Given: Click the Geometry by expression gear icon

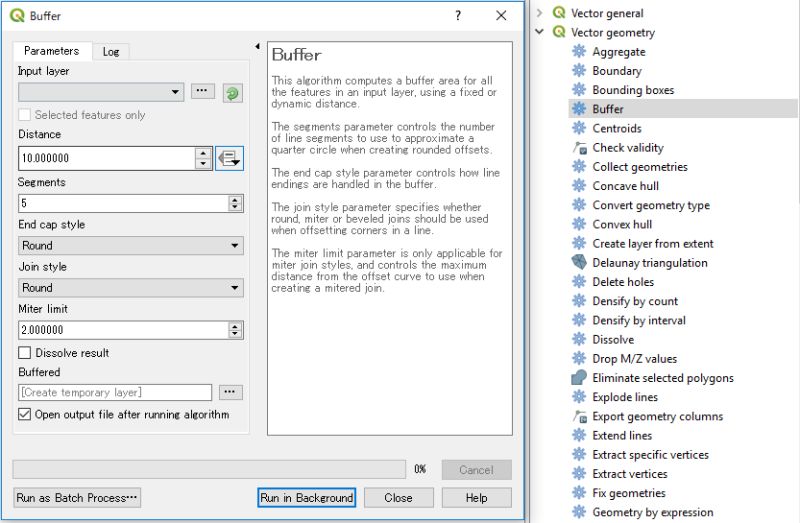Looking at the screenshot, I should pyautogui.click(x=579, y=512).
